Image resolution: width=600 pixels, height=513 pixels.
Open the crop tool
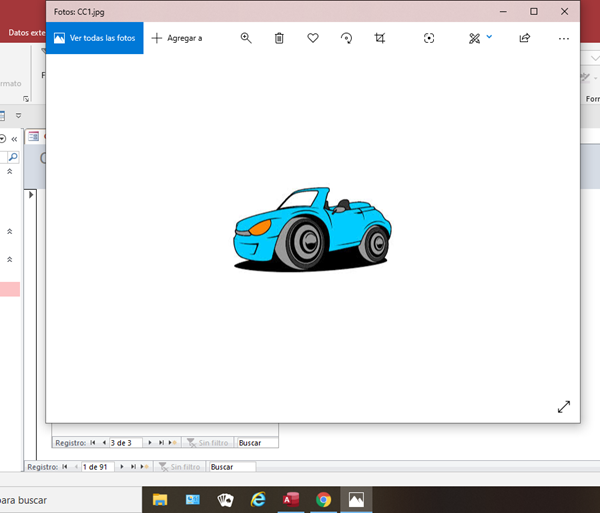coord(380,38)
